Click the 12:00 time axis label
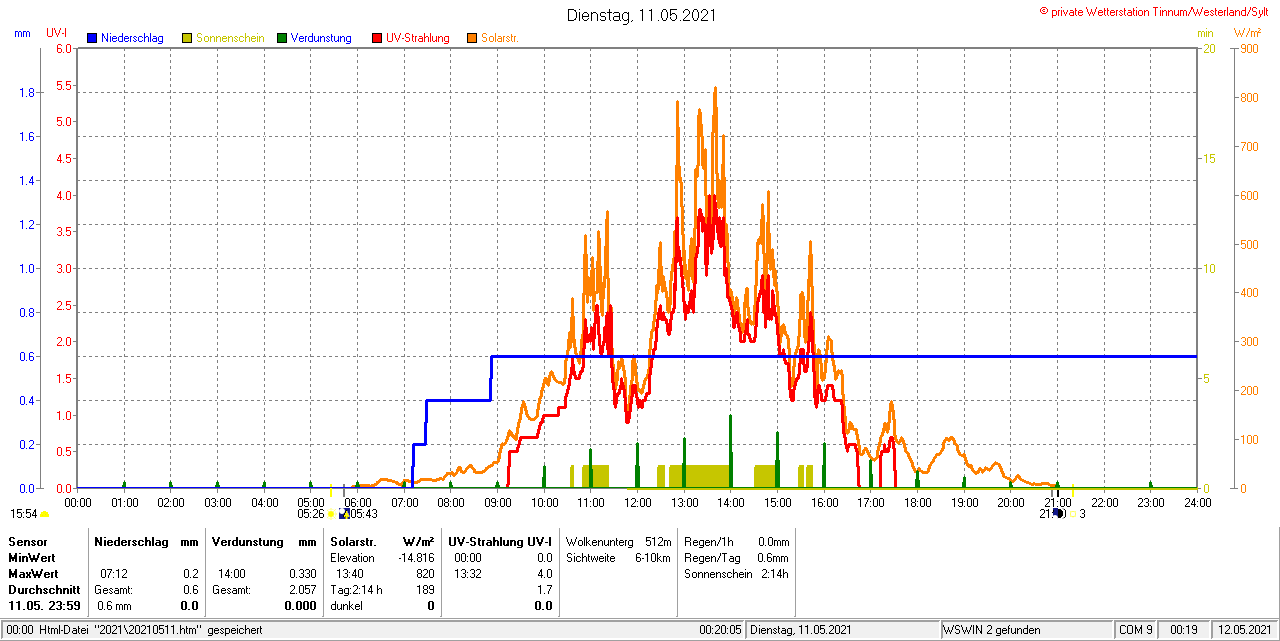The image size is (1280, 641). pos(637,502)
